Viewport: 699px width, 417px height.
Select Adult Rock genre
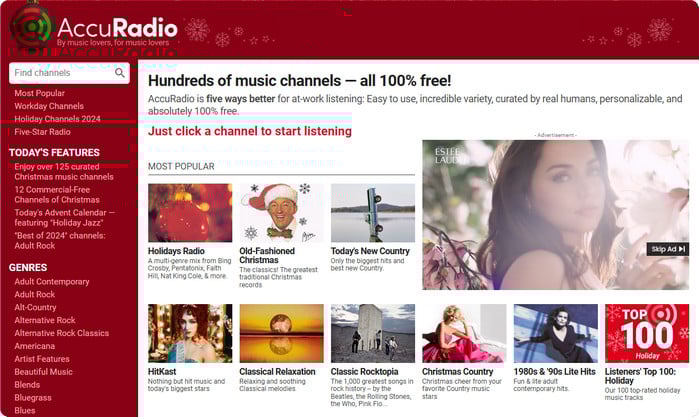pos(34,294)
